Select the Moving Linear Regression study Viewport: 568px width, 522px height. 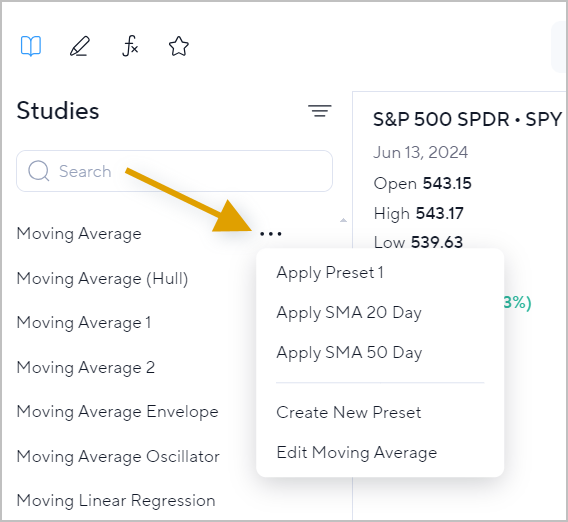pos(116,501)
